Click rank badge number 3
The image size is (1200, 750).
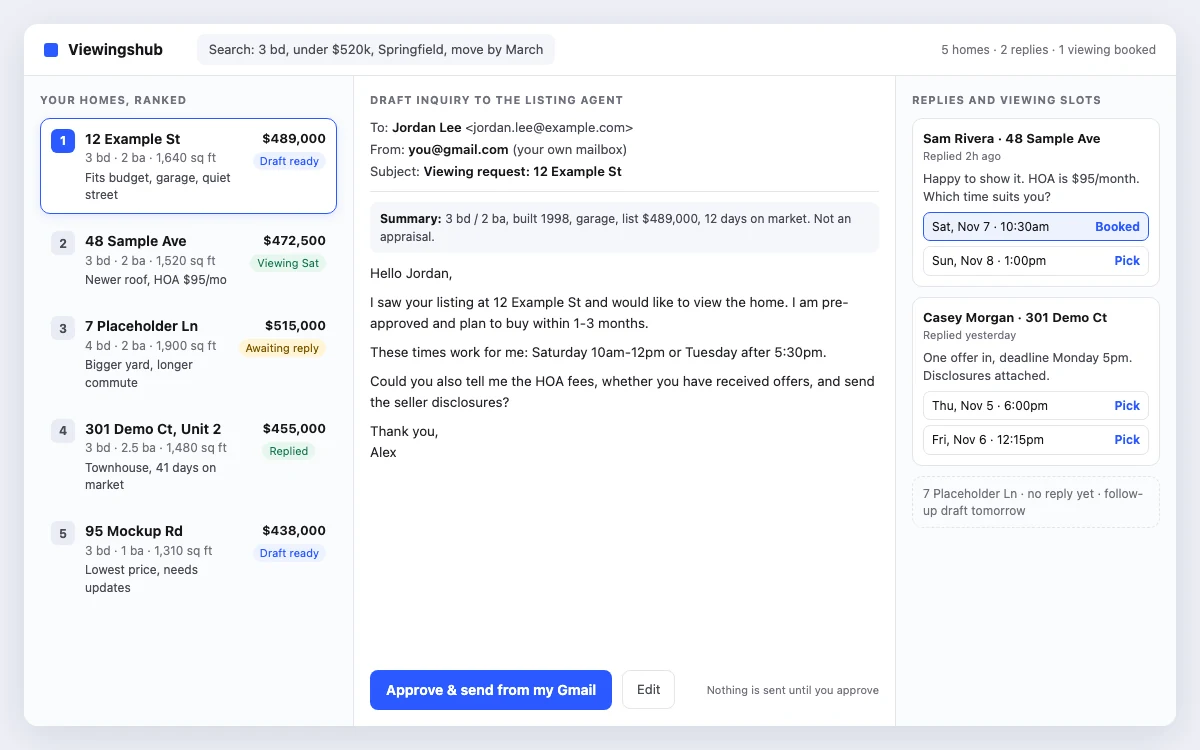(x=63, y=328)
